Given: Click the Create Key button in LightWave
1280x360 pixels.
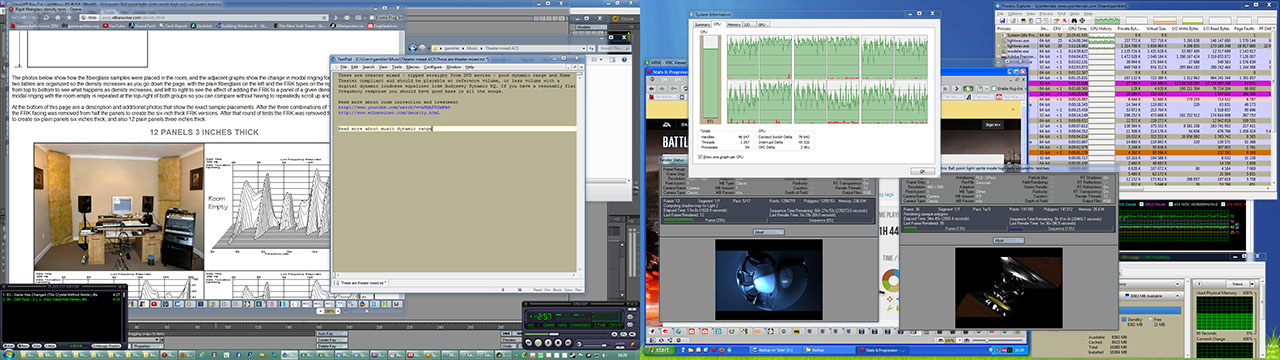Looking at the screenshot, I should (x=332, y=340).
